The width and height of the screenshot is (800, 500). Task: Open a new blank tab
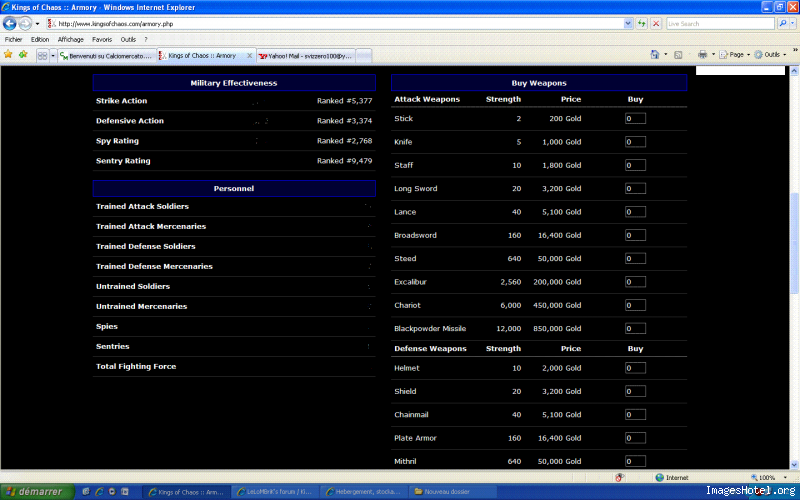tap(363, 56)
